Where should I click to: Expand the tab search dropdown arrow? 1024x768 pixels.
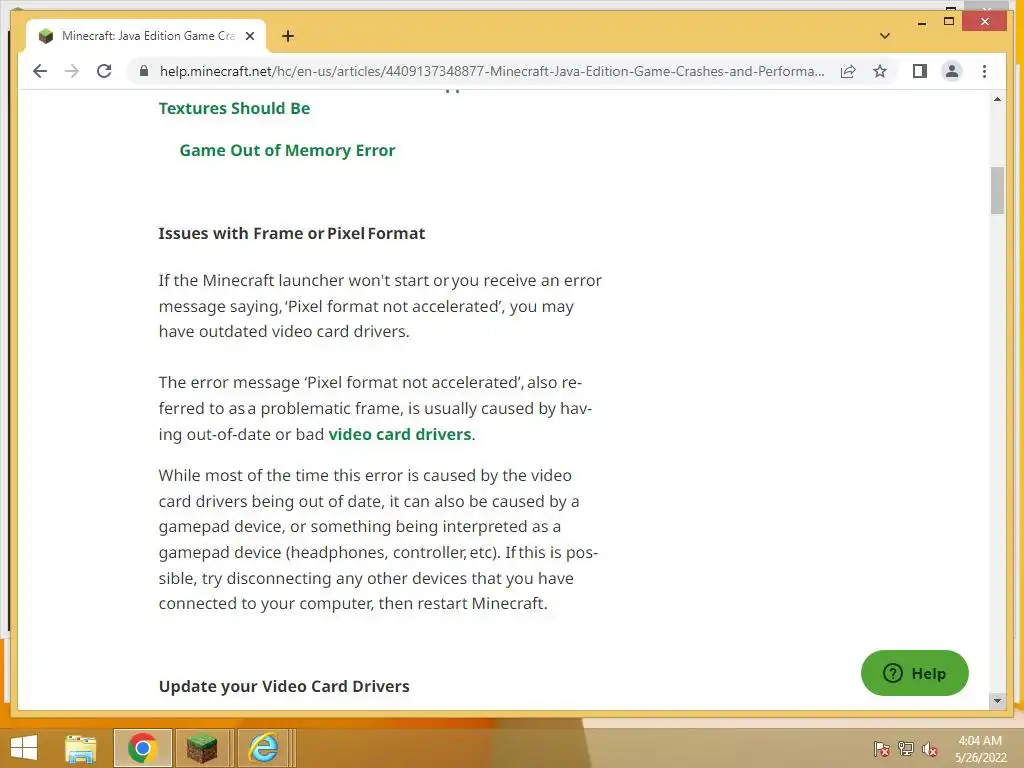pyautogui.click(x=885, y=36)
